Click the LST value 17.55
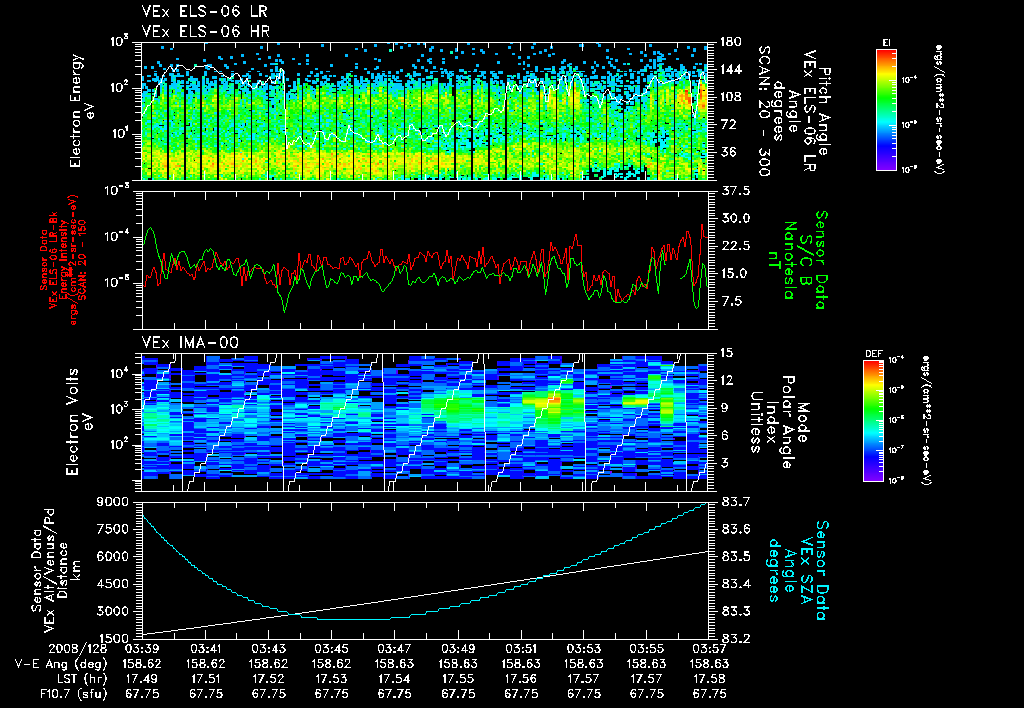The height and width of the screenshot is (708, 1024). [458, 679]
